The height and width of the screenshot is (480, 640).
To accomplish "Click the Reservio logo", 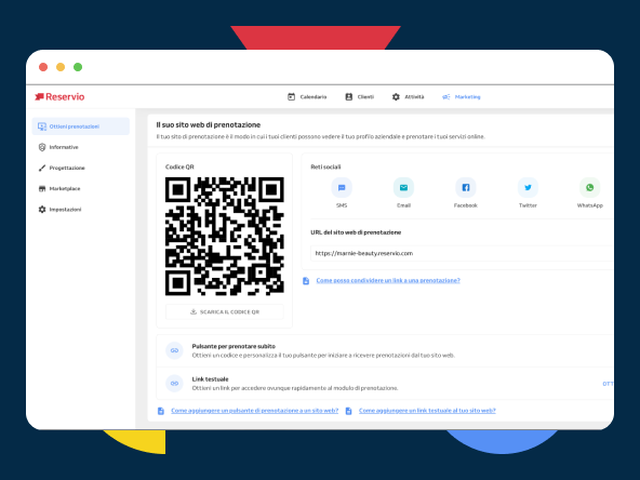I will coord(60,97).
